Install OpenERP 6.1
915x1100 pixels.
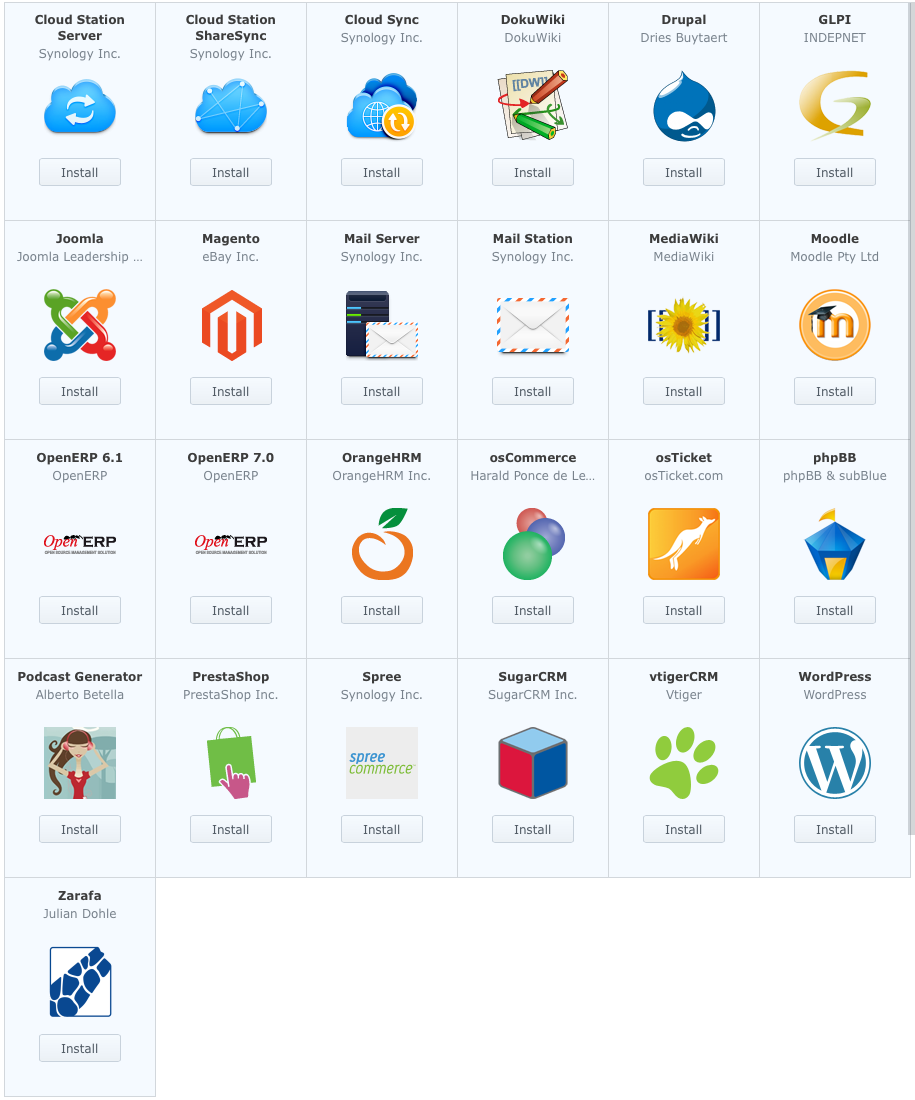click(x=80, y=610)
